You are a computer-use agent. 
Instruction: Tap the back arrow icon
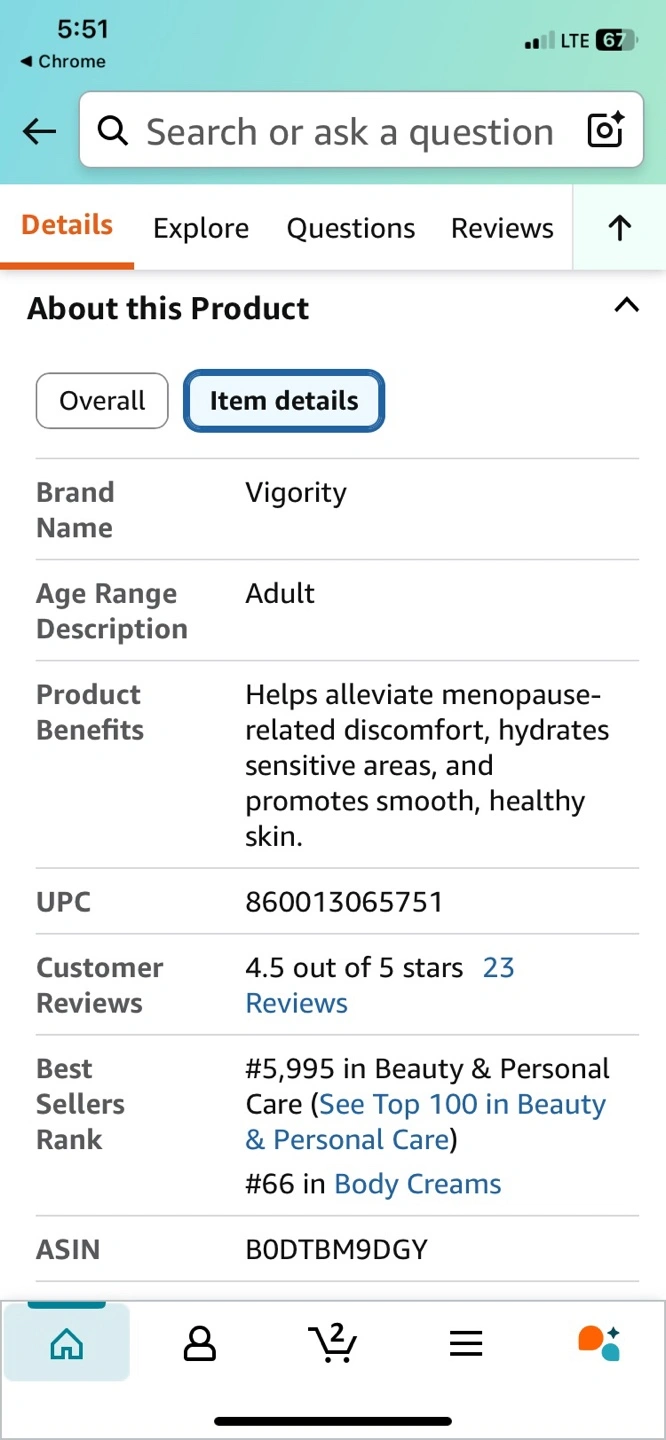coord(39,131)
